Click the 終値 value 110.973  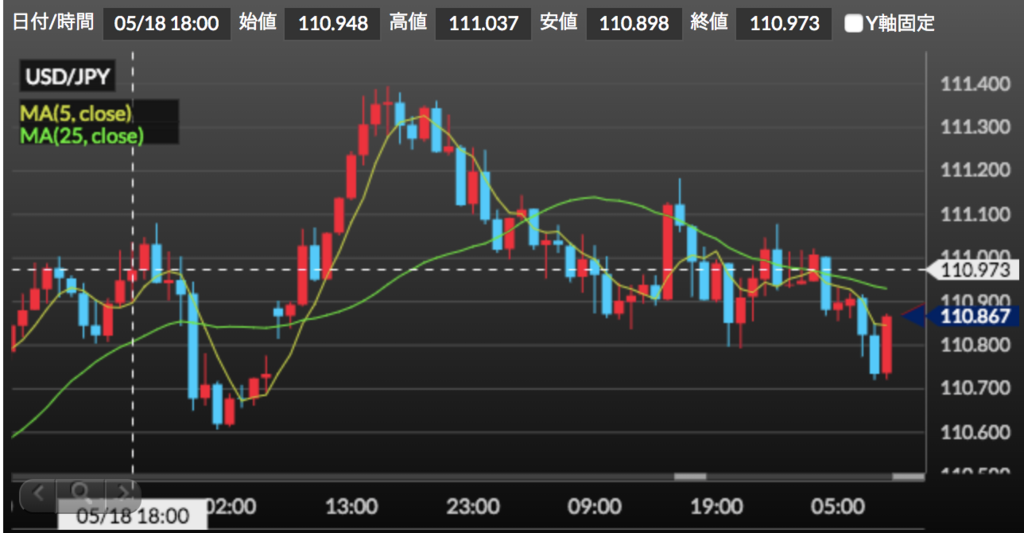point(784,24)
